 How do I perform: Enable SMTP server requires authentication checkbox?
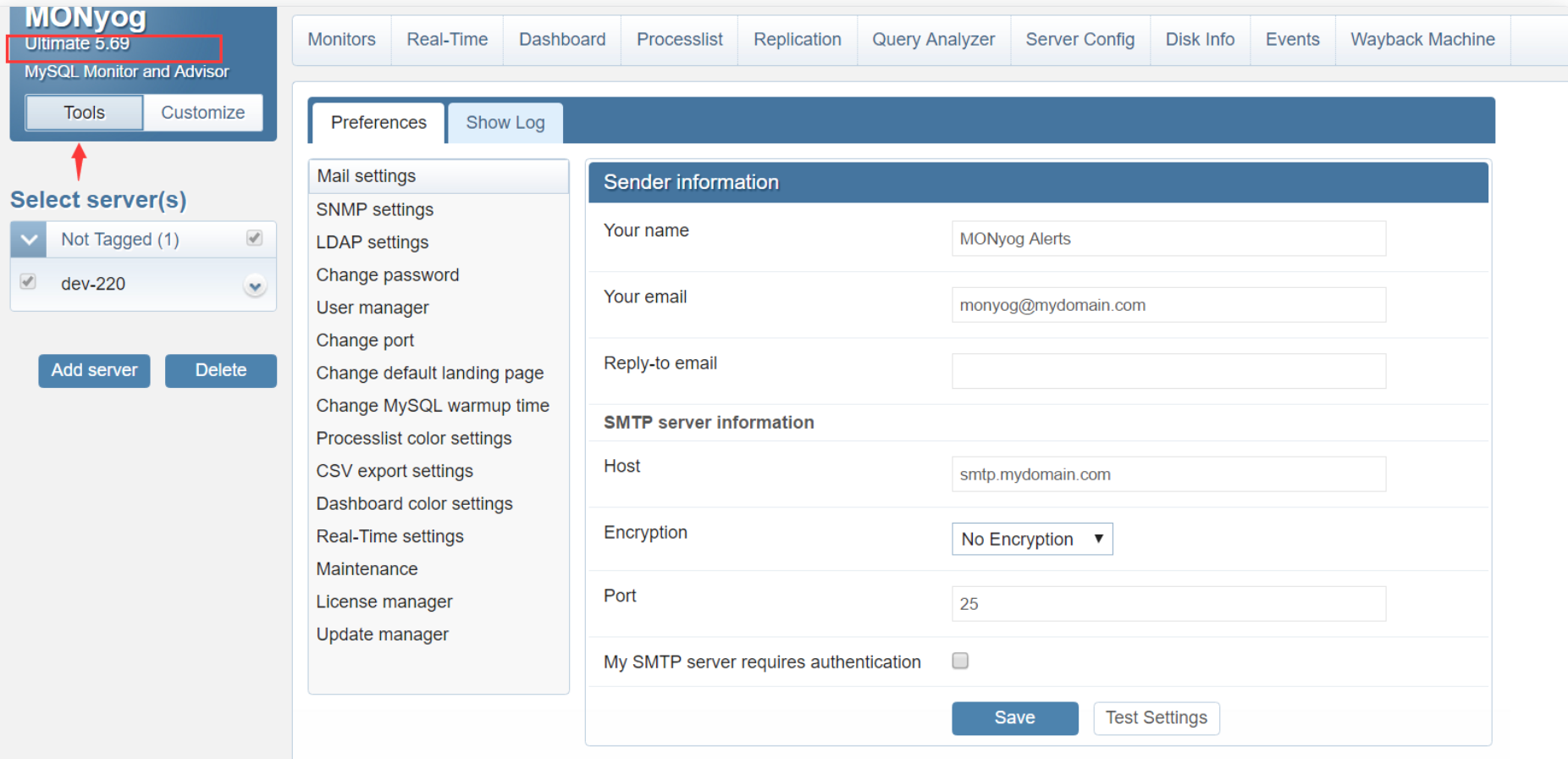point(960,661)
